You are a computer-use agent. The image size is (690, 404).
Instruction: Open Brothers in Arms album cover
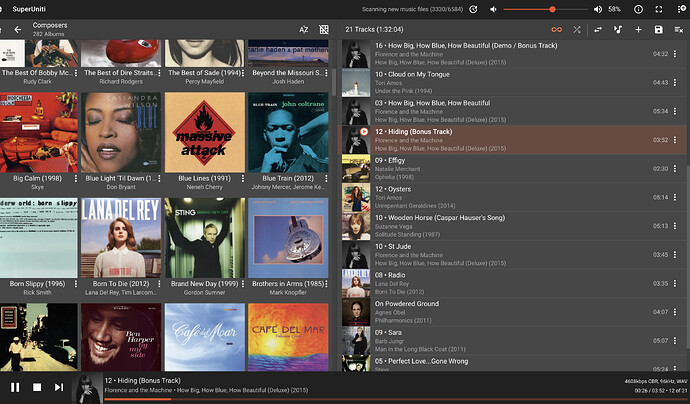click(x=288, y=238)
